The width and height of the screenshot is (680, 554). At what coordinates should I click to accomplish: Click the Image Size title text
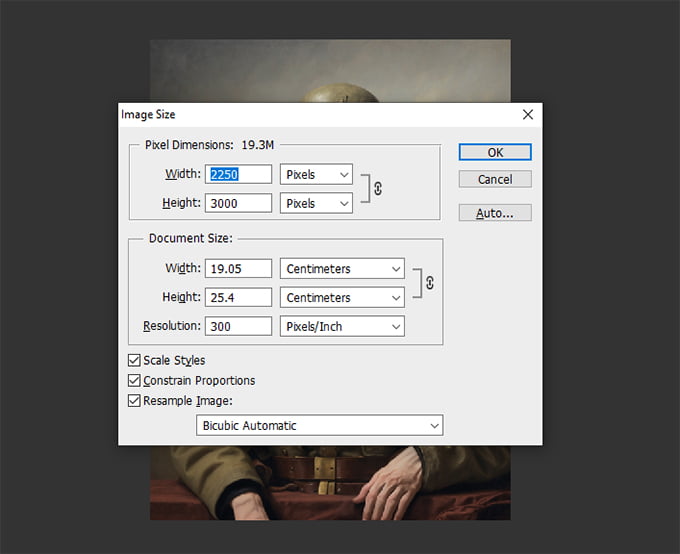pyautogui.click(x=148, y=115)
